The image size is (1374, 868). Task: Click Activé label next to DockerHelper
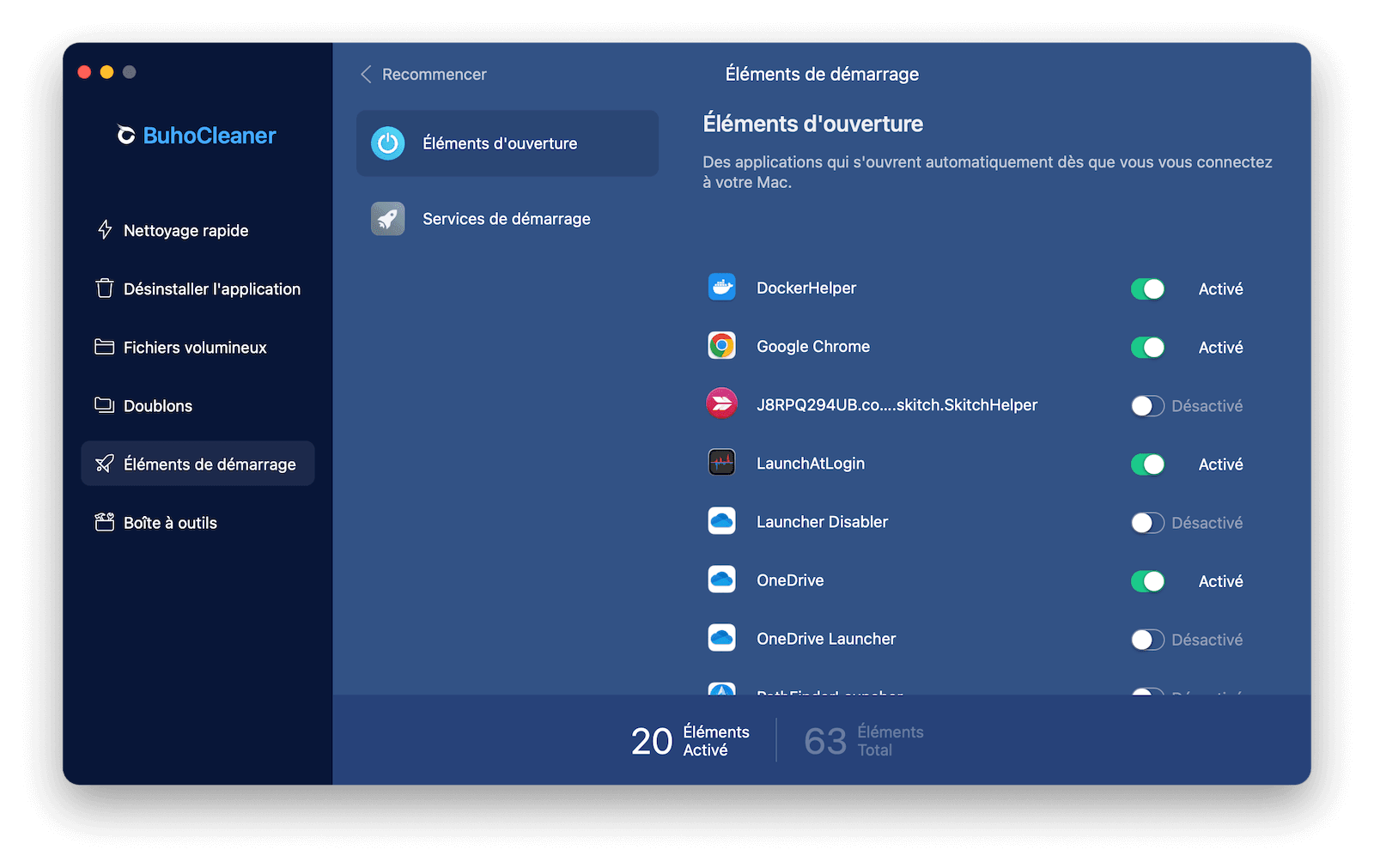(x=1221, y=289)
